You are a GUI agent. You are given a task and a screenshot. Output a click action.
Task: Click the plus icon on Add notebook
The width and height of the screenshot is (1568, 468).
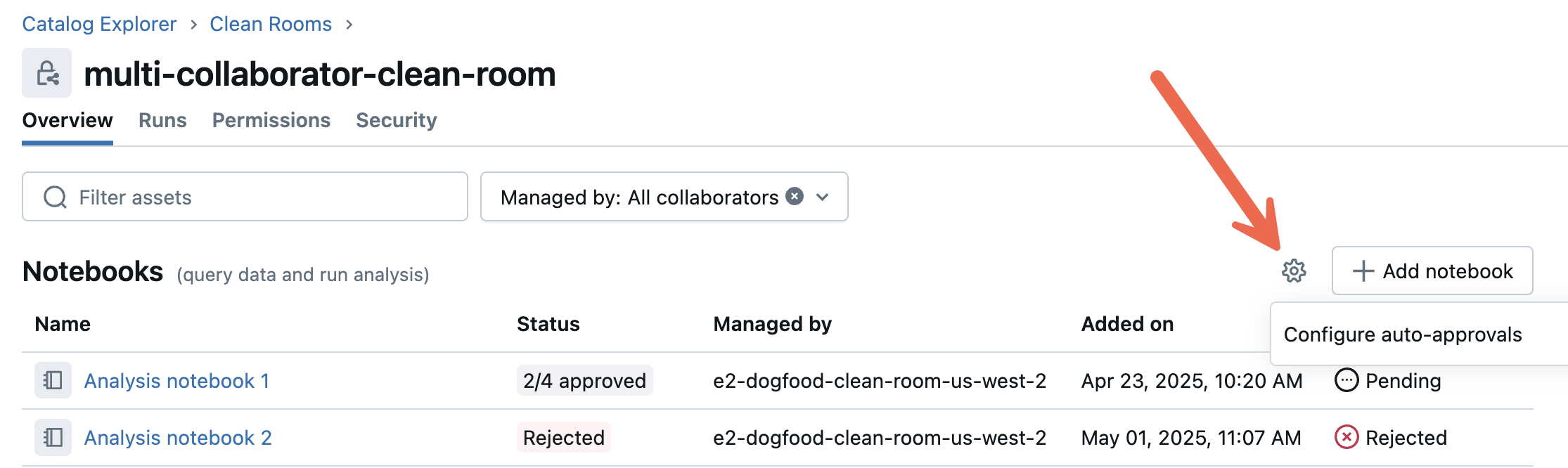[1363, 271]
